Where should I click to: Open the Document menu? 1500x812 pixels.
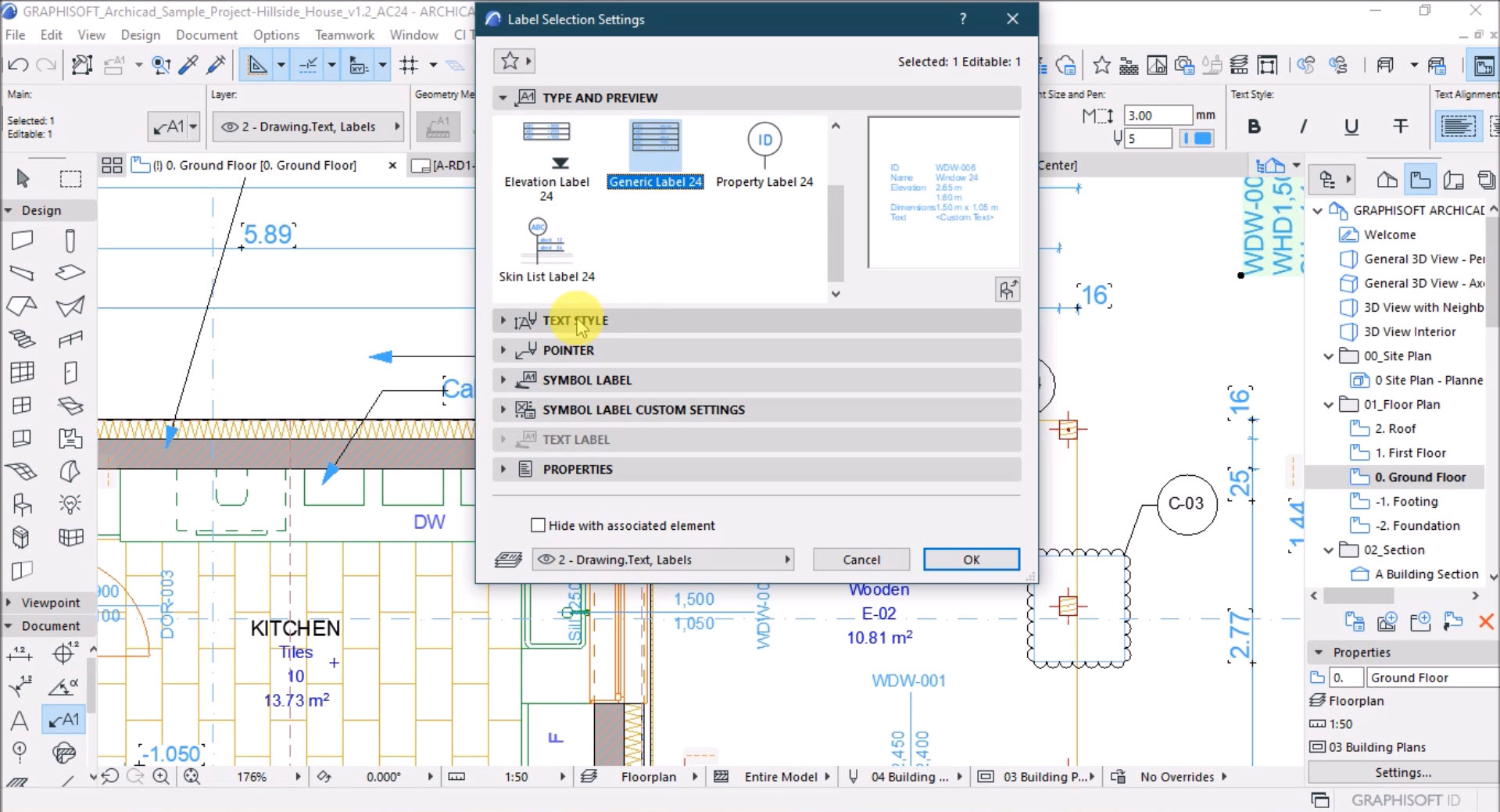point(206,35)
